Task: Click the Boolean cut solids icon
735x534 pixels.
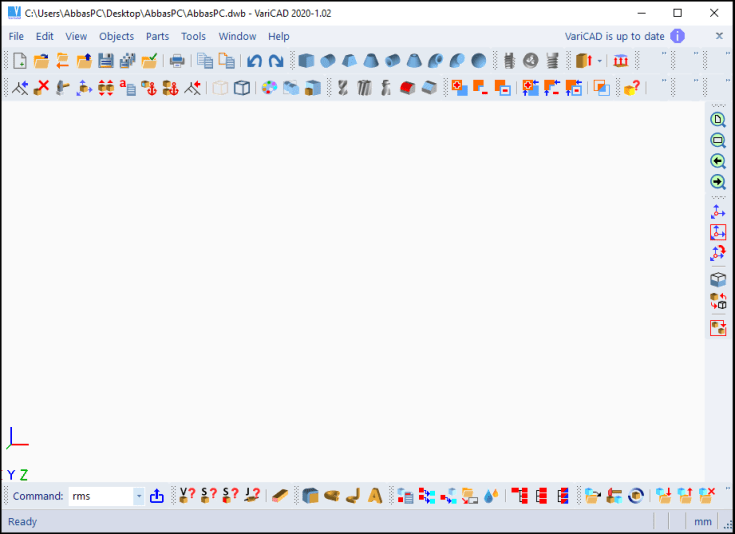Action: coord(481,88)
